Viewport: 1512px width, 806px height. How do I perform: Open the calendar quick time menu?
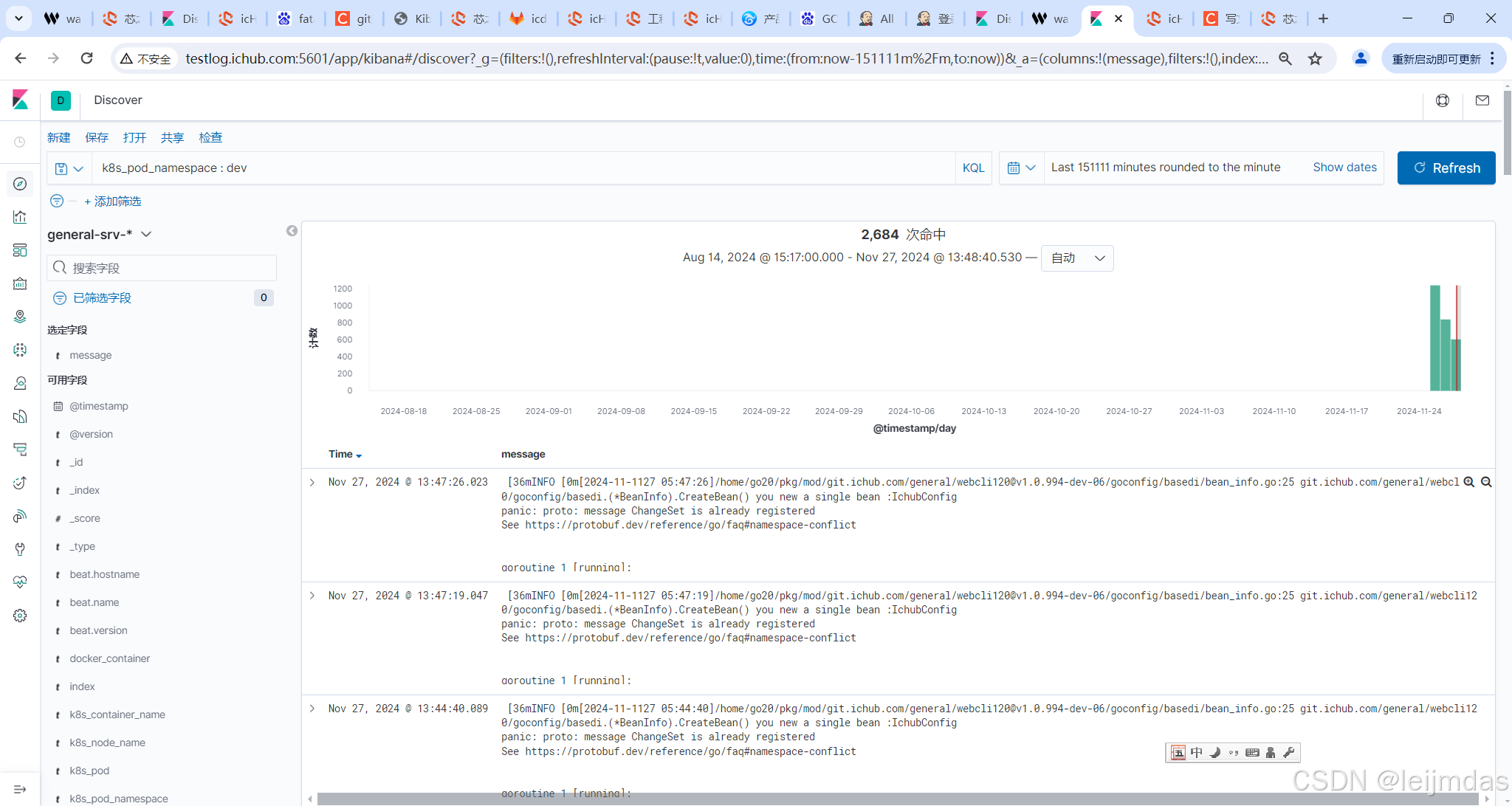click(x=1022, y=168)
